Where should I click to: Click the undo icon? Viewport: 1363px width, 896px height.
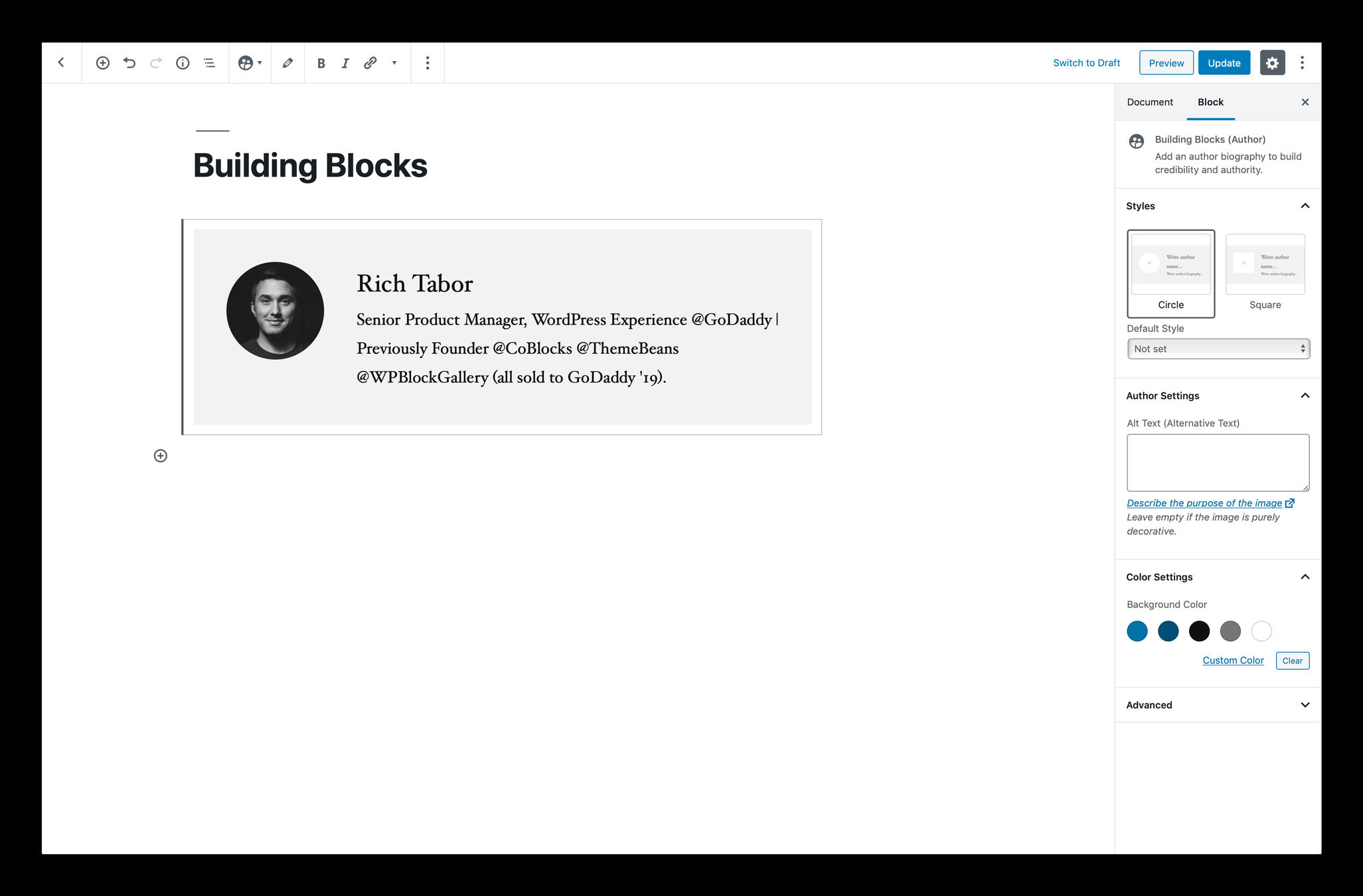(x=129, y=63)
